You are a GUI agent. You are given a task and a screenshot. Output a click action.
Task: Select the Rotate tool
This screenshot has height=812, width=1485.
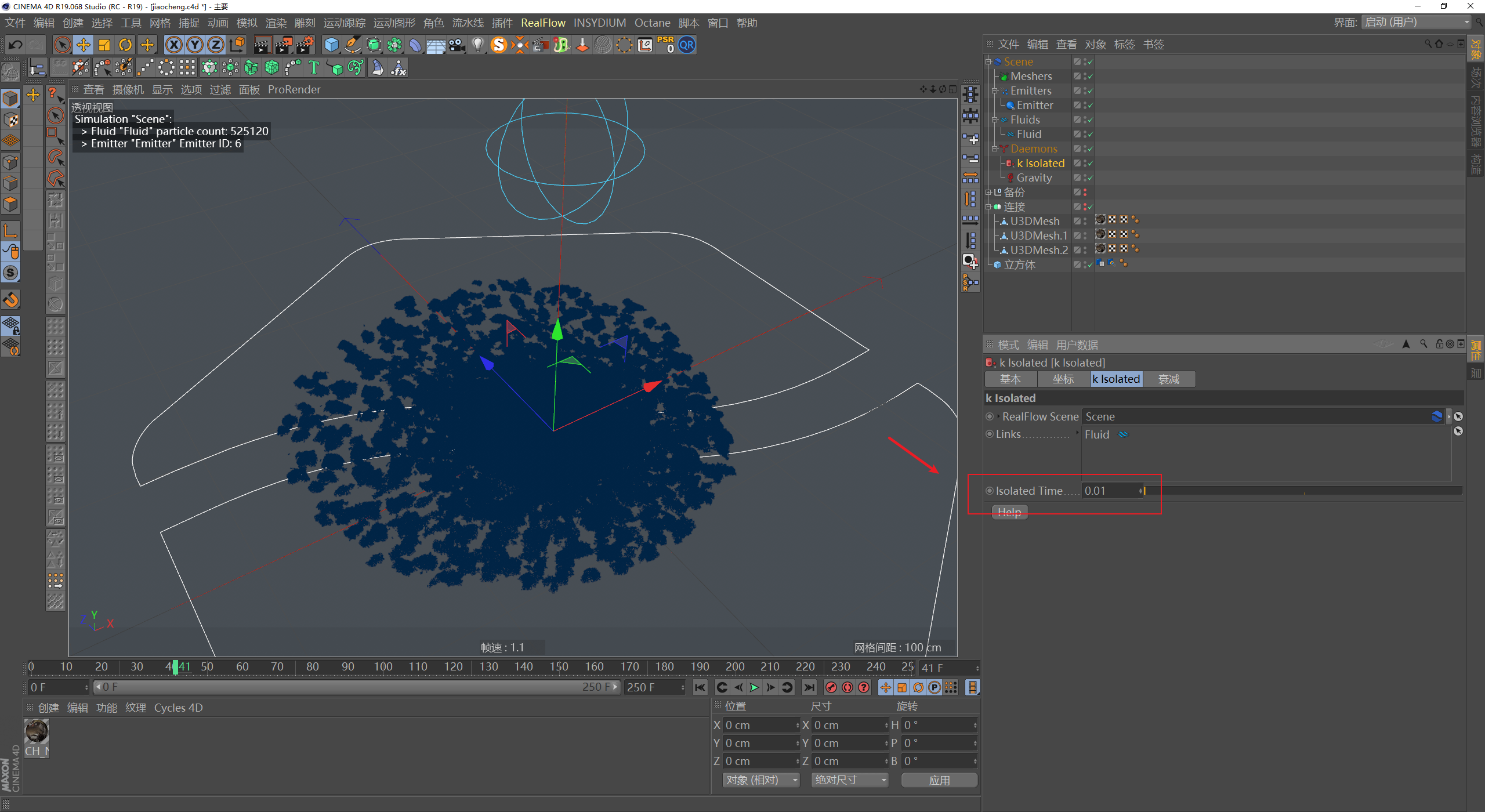click(x=125, y=45)
